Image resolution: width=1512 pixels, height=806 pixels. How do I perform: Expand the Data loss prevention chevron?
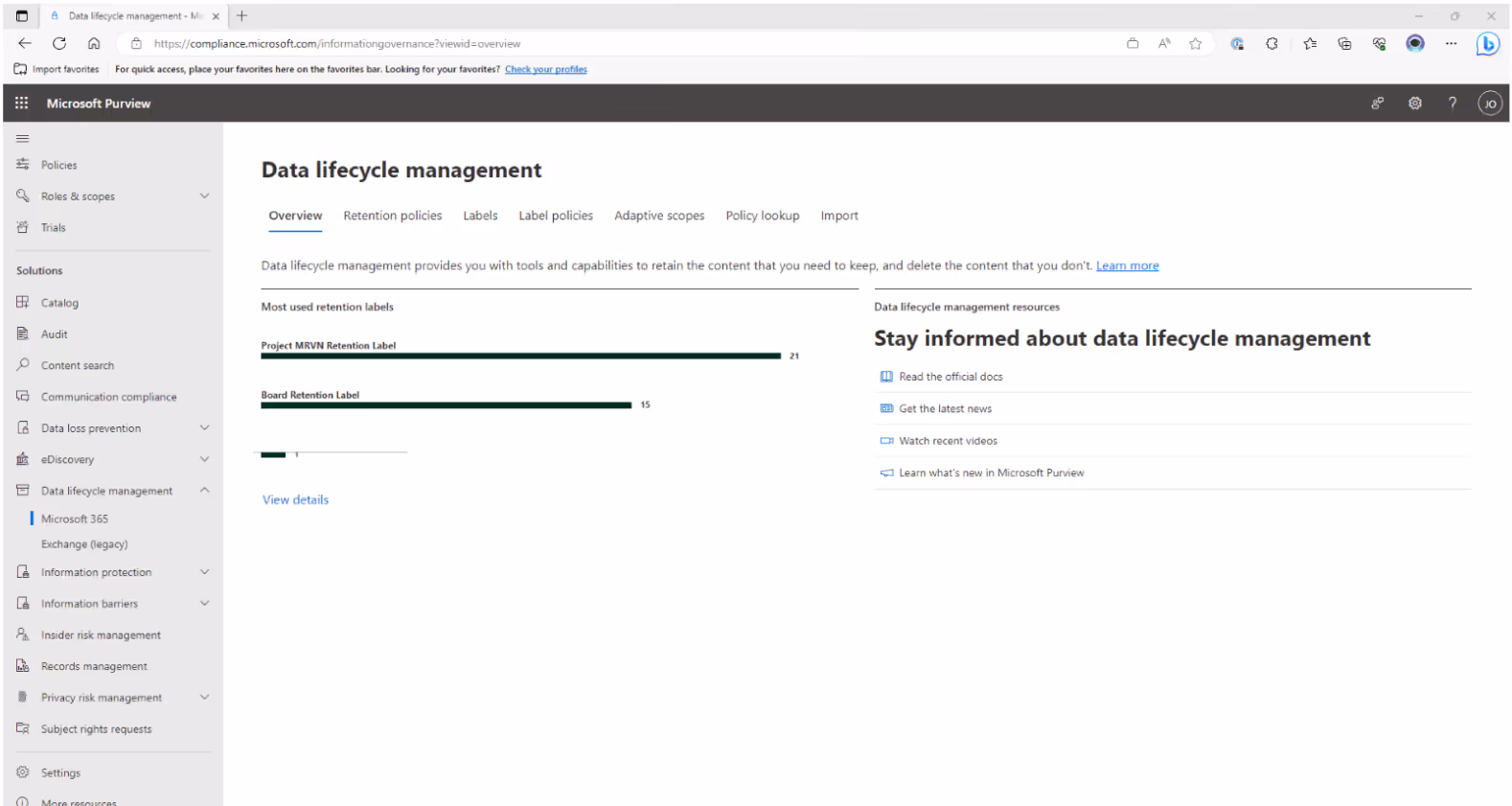click(204, 427)
